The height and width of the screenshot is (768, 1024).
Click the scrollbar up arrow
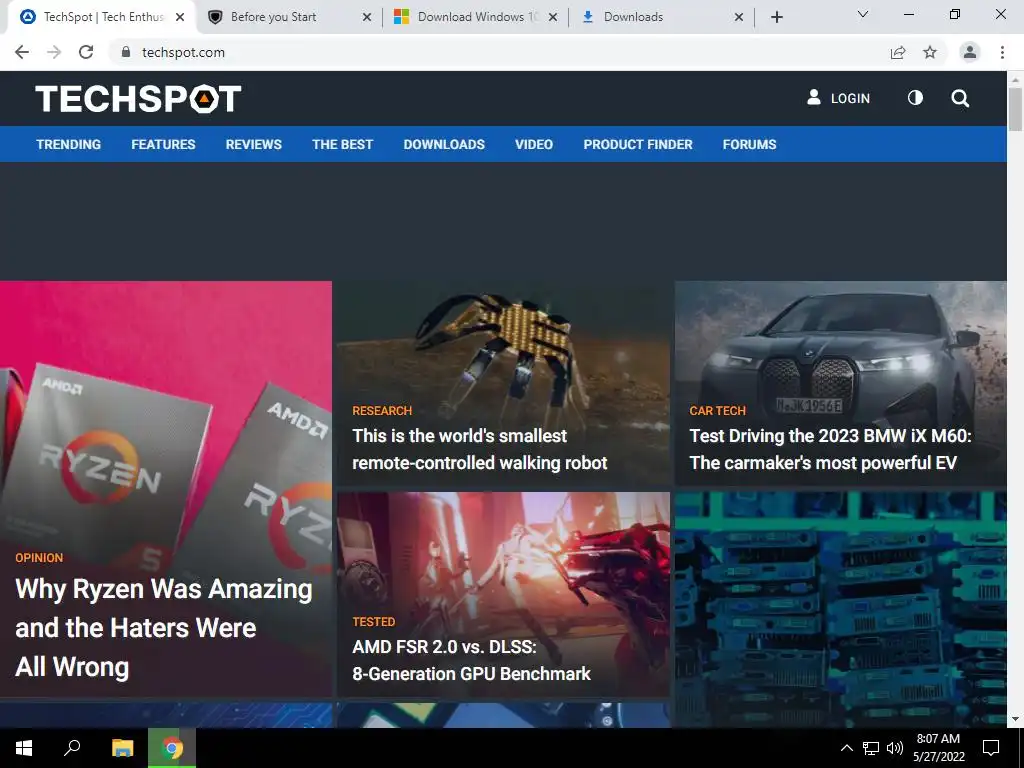1016,79
